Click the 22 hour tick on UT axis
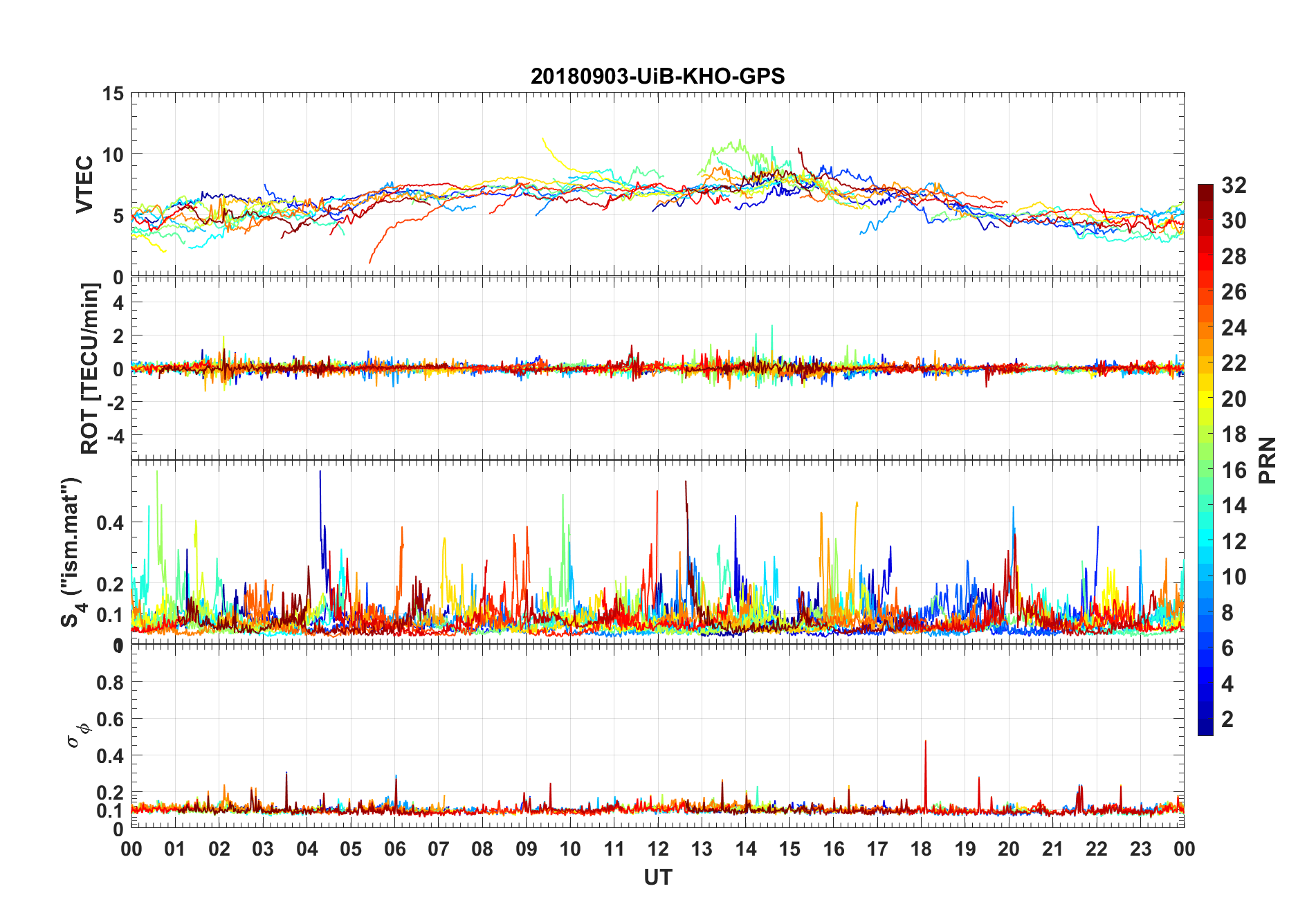Viewport: 1316px width, 920px height. pos(1097,849)
